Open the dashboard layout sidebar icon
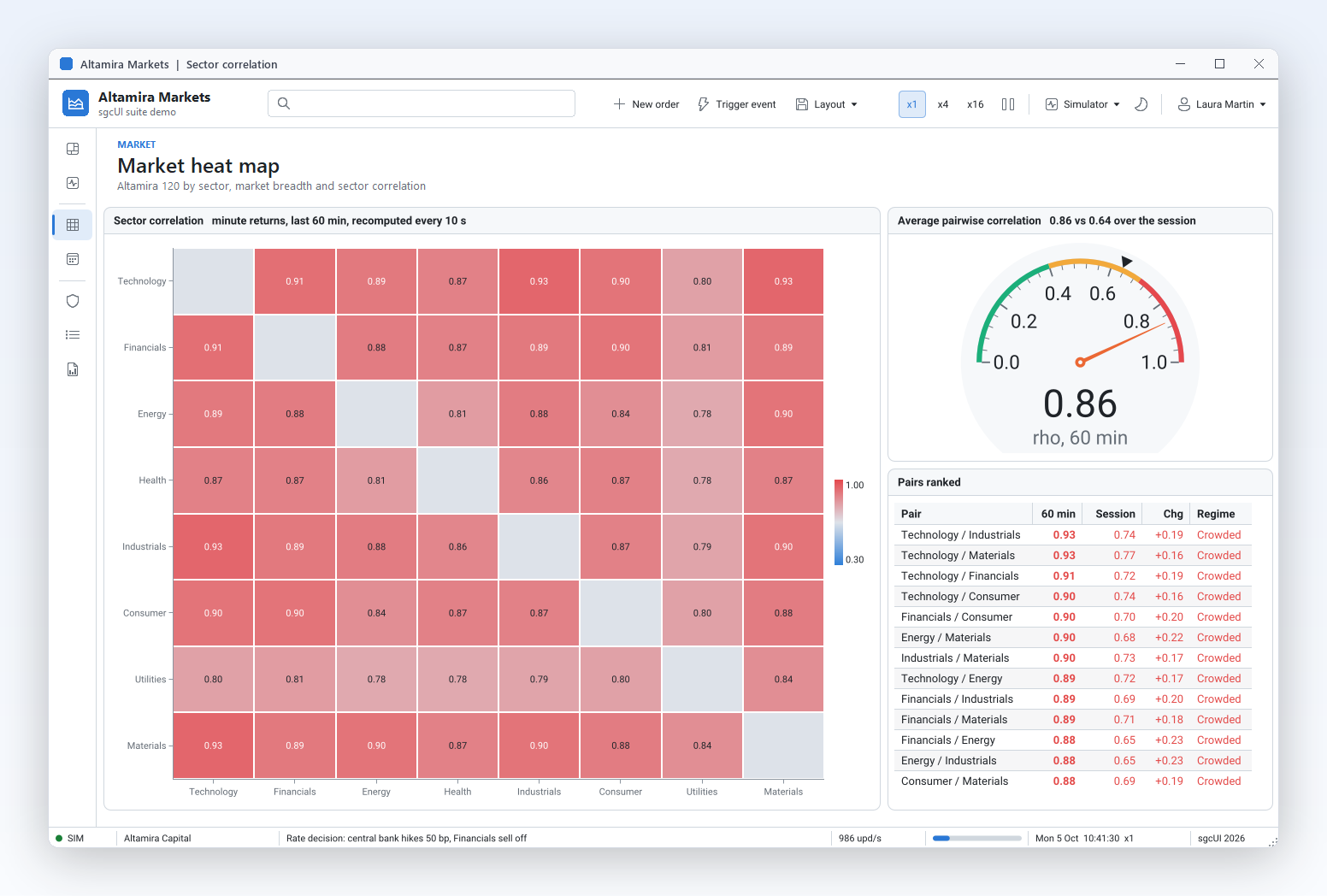 coord(73,149)
